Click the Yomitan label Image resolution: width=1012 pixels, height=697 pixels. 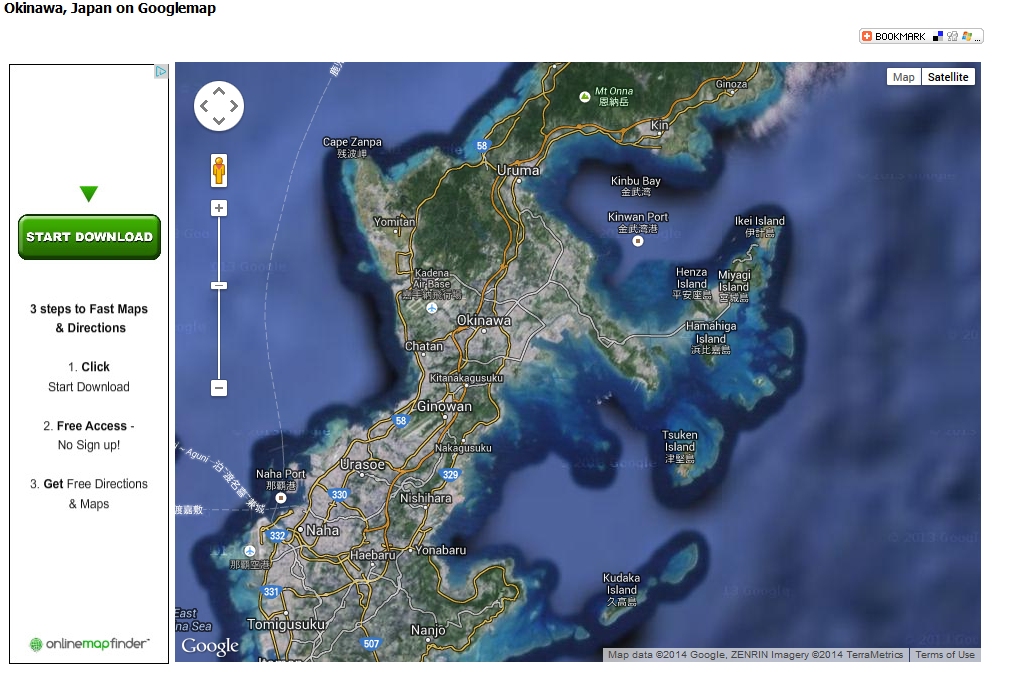pos(394,221)
